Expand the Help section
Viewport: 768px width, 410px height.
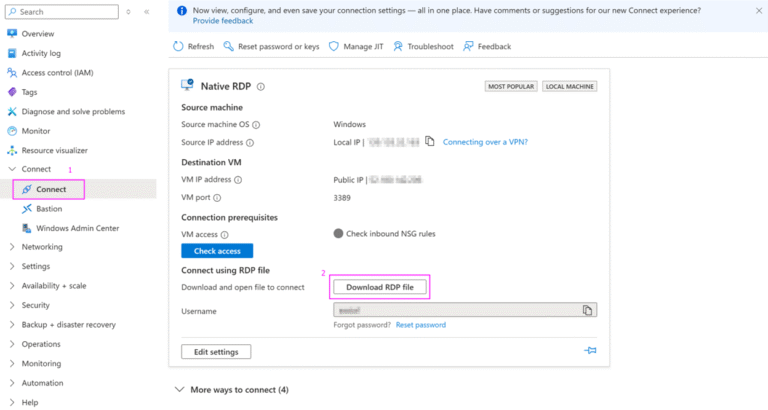[12, 402]
